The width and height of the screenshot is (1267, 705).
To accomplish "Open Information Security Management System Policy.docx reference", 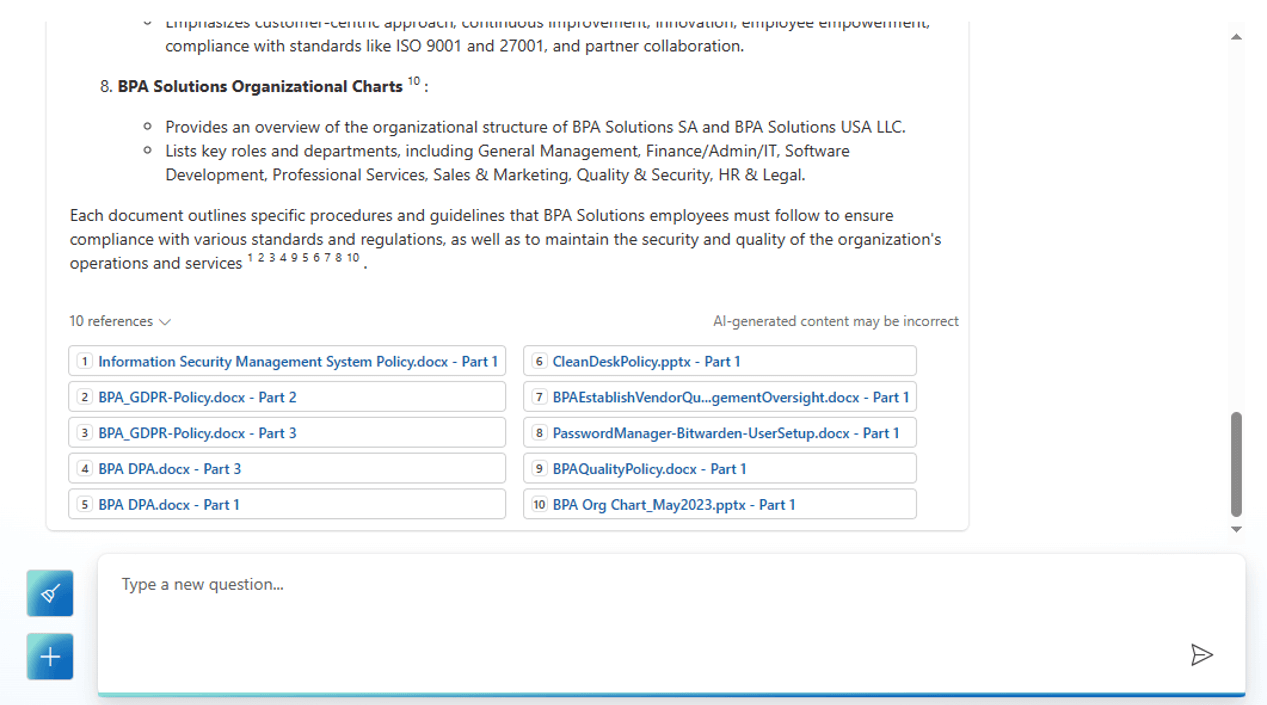I will pyautogui.click(x=287, y=361).
